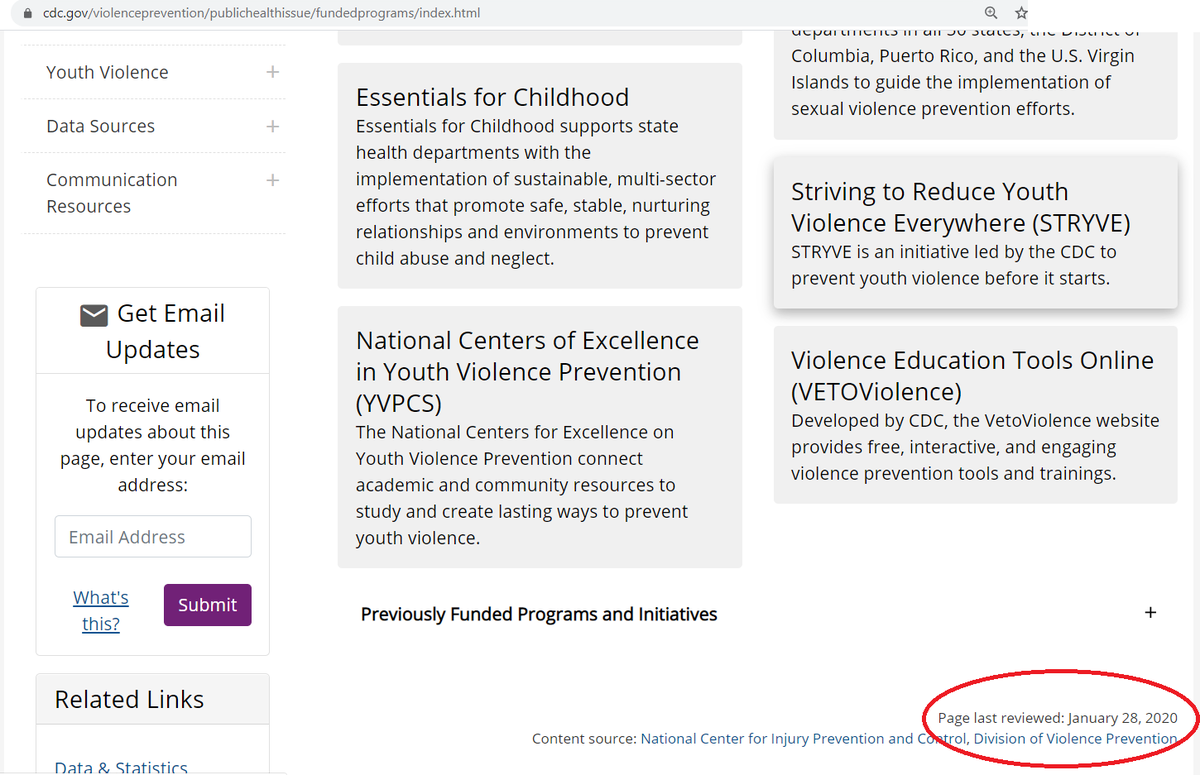The width and height of the screenshot is (1200, 775).
Task: Open Violence Education Tools Online card
Action: [975, 414]
